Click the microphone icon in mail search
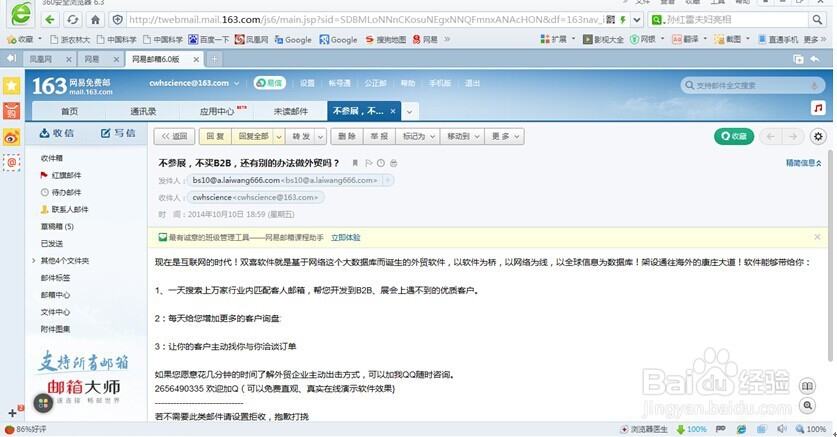 [815, 86]
